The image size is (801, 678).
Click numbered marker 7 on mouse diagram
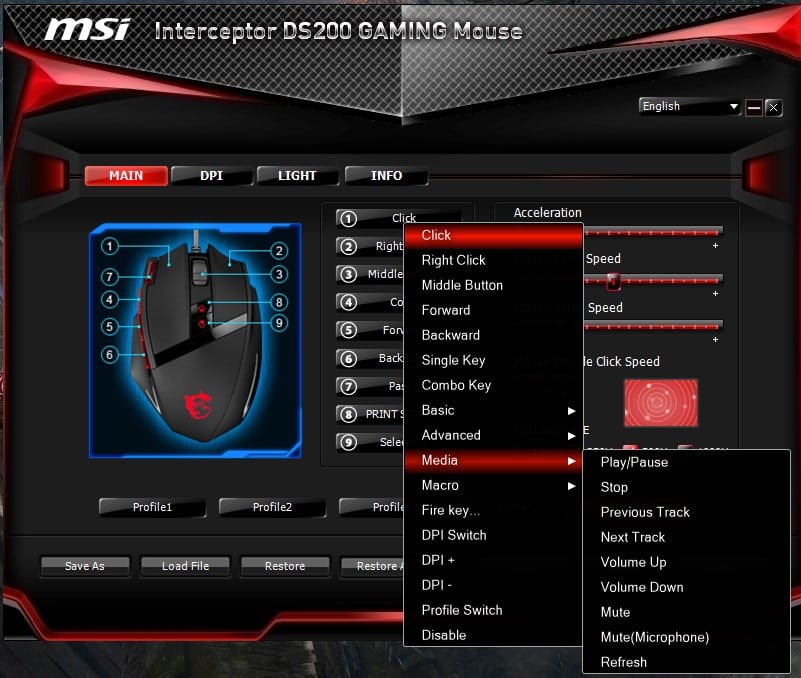coord(109,277)
